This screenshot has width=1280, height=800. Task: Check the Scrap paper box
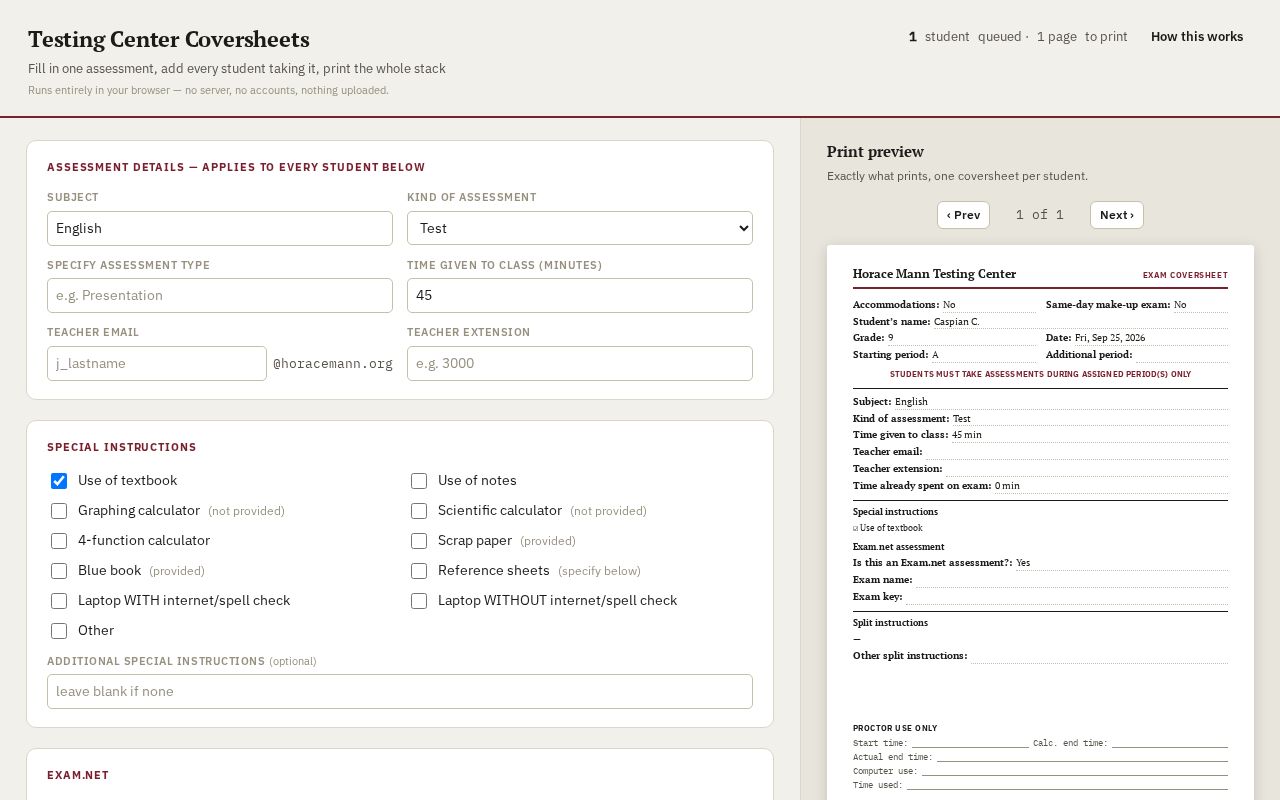click(419, 541)
